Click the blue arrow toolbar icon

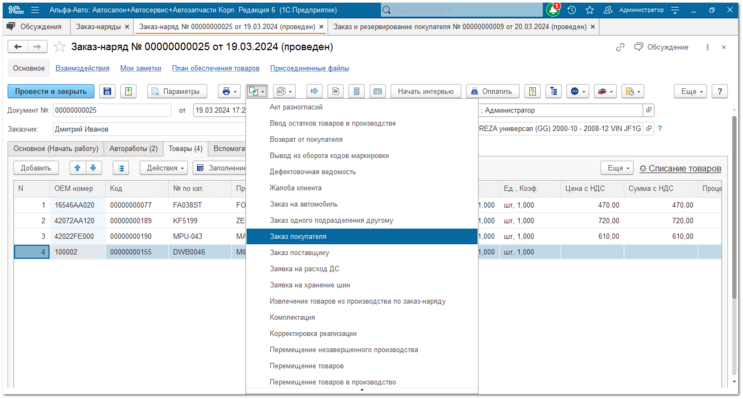click(x=315, y=91)
